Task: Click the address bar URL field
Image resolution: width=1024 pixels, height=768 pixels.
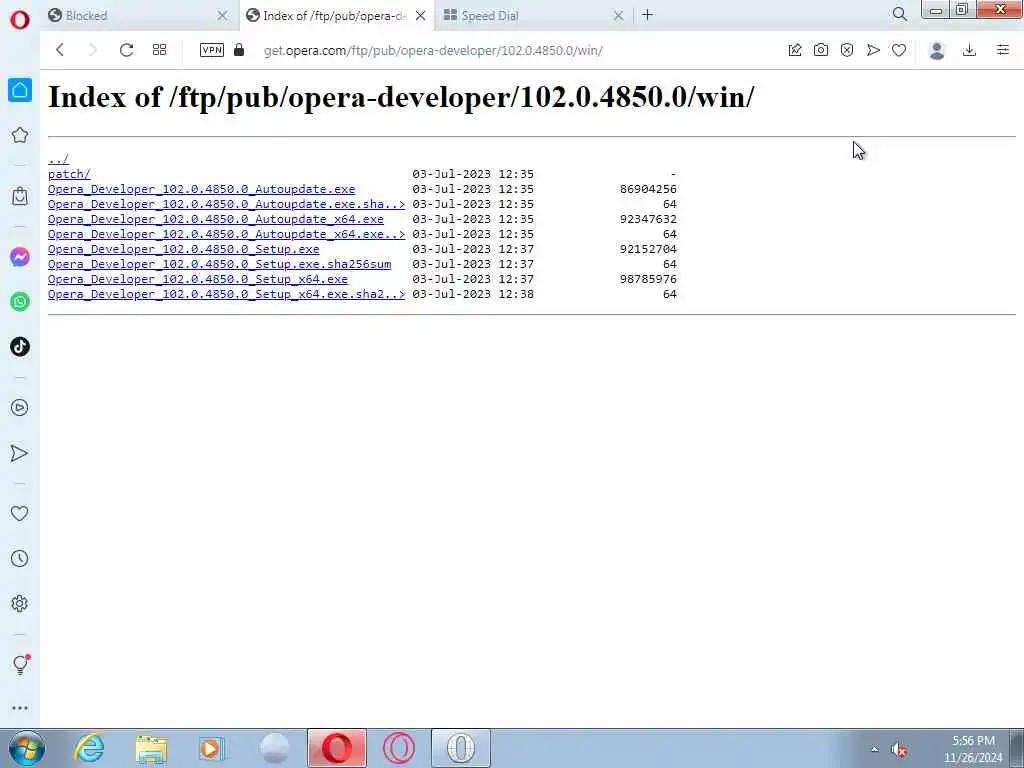Action: [433, 50]
